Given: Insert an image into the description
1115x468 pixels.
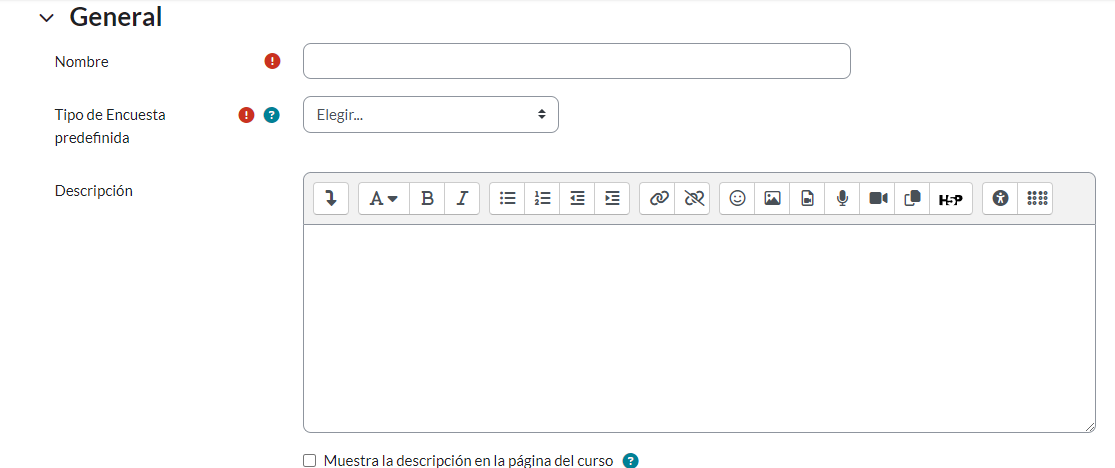Looking at the screenshot, I should coord(772,198).
